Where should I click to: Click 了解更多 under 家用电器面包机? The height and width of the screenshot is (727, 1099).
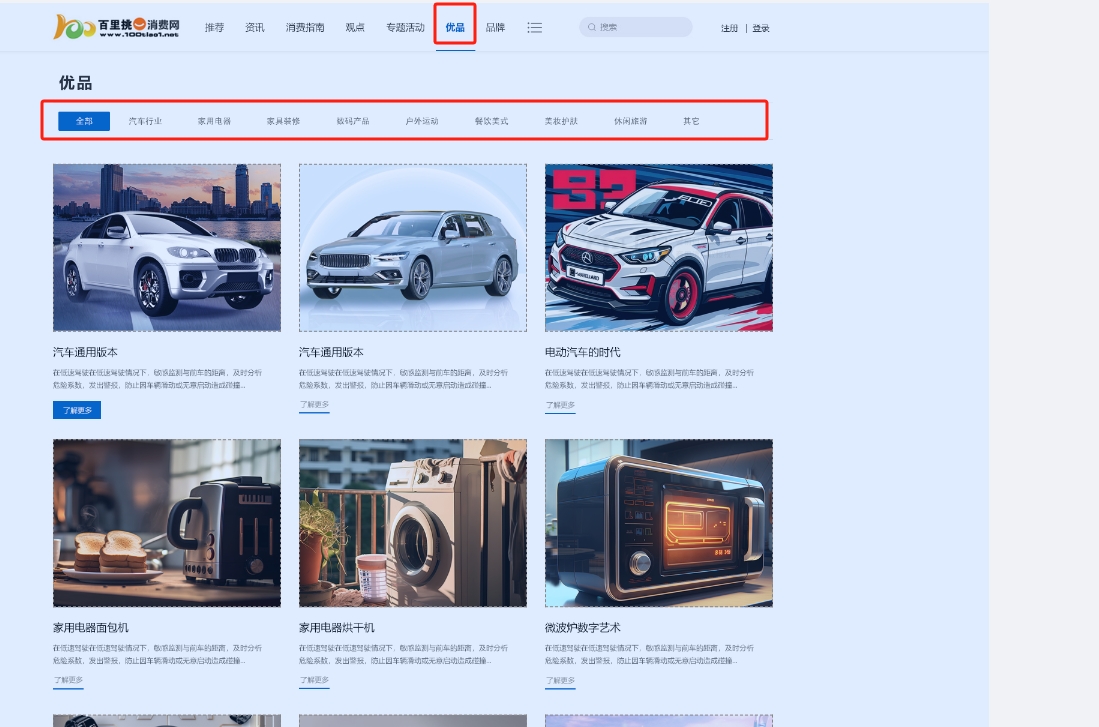(x=68, y=681)
